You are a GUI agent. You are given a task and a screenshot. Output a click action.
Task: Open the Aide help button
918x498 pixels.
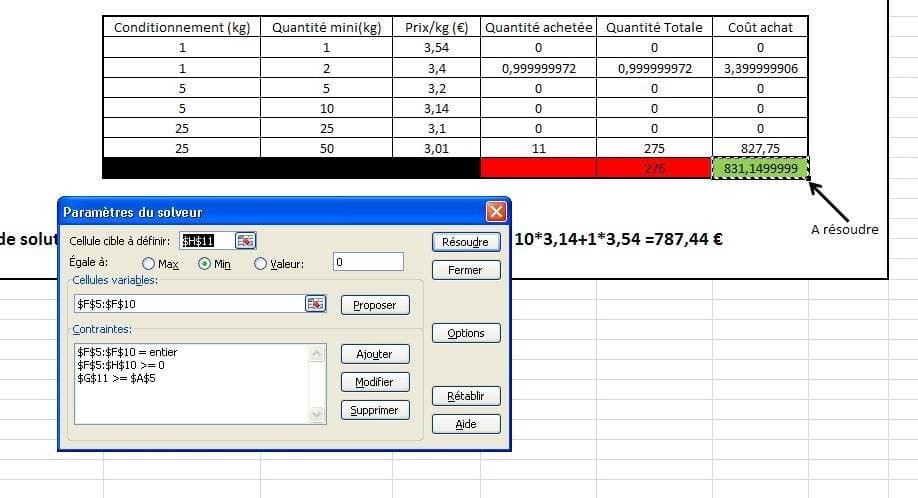point(465,424)
